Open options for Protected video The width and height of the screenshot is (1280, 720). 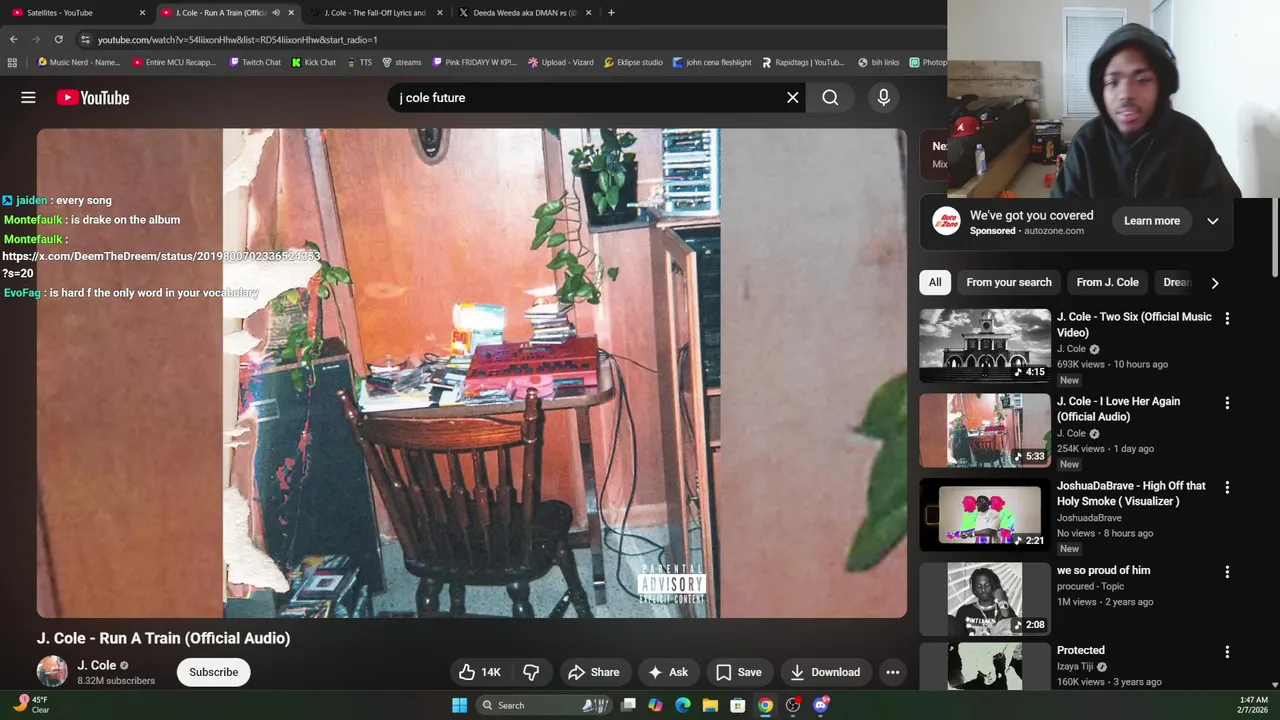1227,652
